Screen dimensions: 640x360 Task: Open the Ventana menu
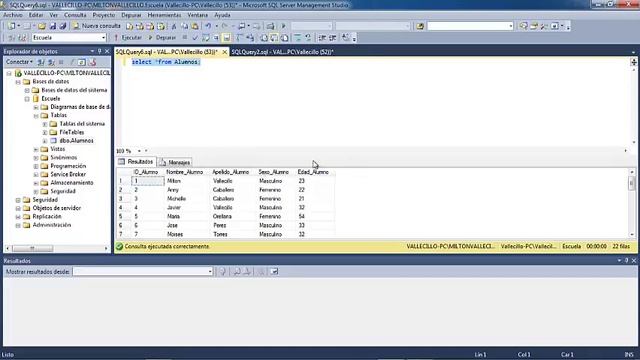click(198, 15)
